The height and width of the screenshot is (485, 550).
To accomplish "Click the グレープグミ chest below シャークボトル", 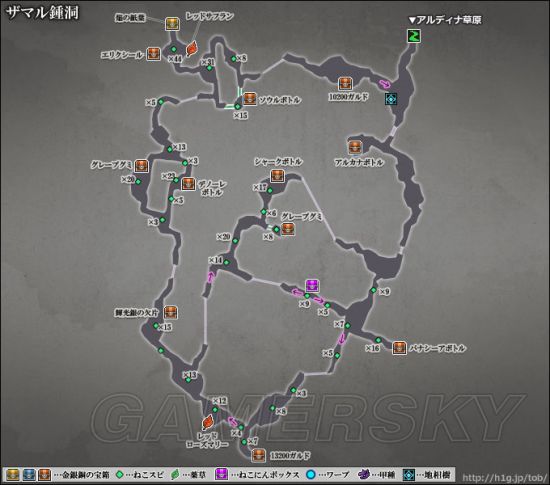I will (288, 229).
